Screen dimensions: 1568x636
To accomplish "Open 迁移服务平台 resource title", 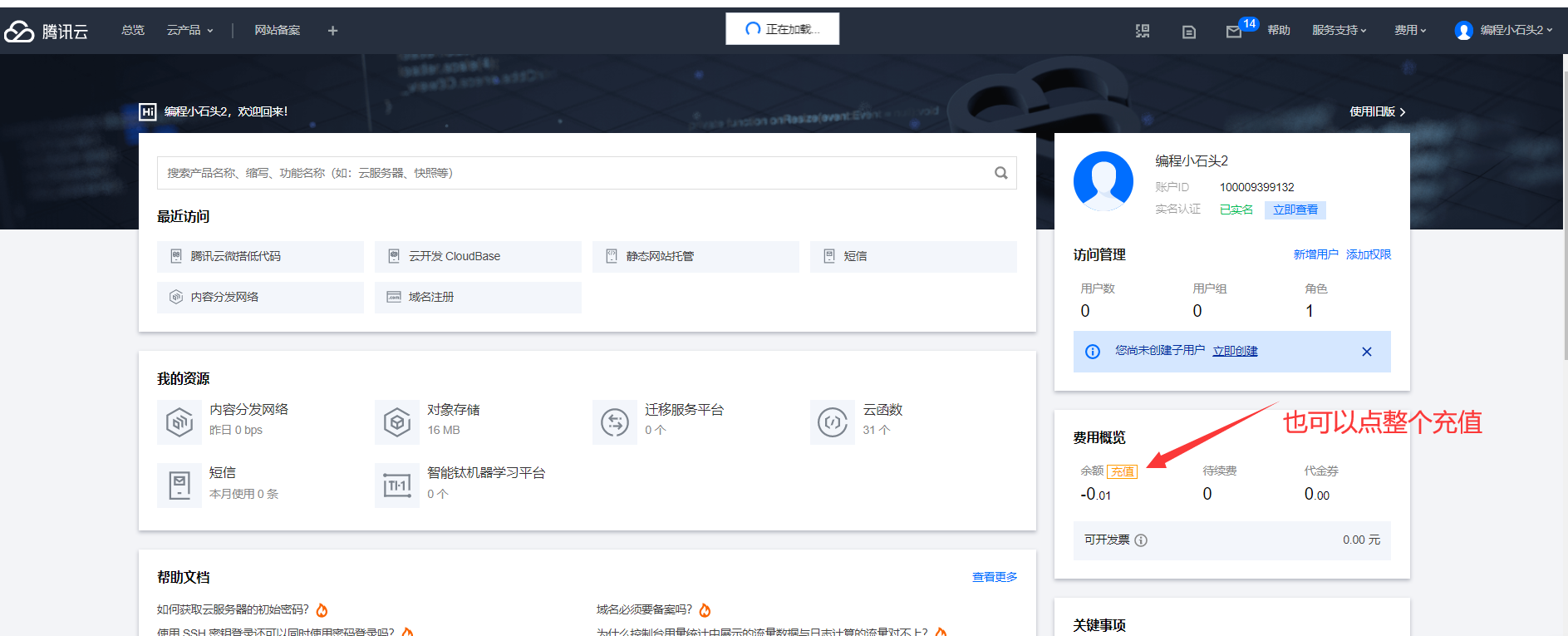I will [x=684, y=410].
